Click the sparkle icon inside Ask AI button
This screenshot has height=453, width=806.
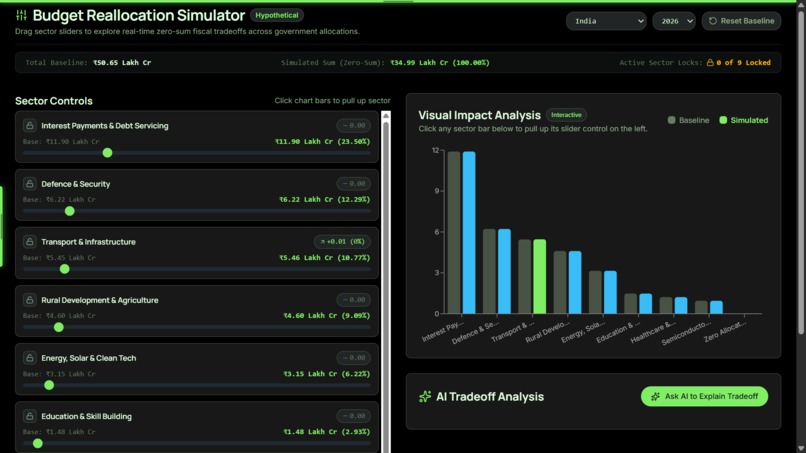(x=655, y=396)
